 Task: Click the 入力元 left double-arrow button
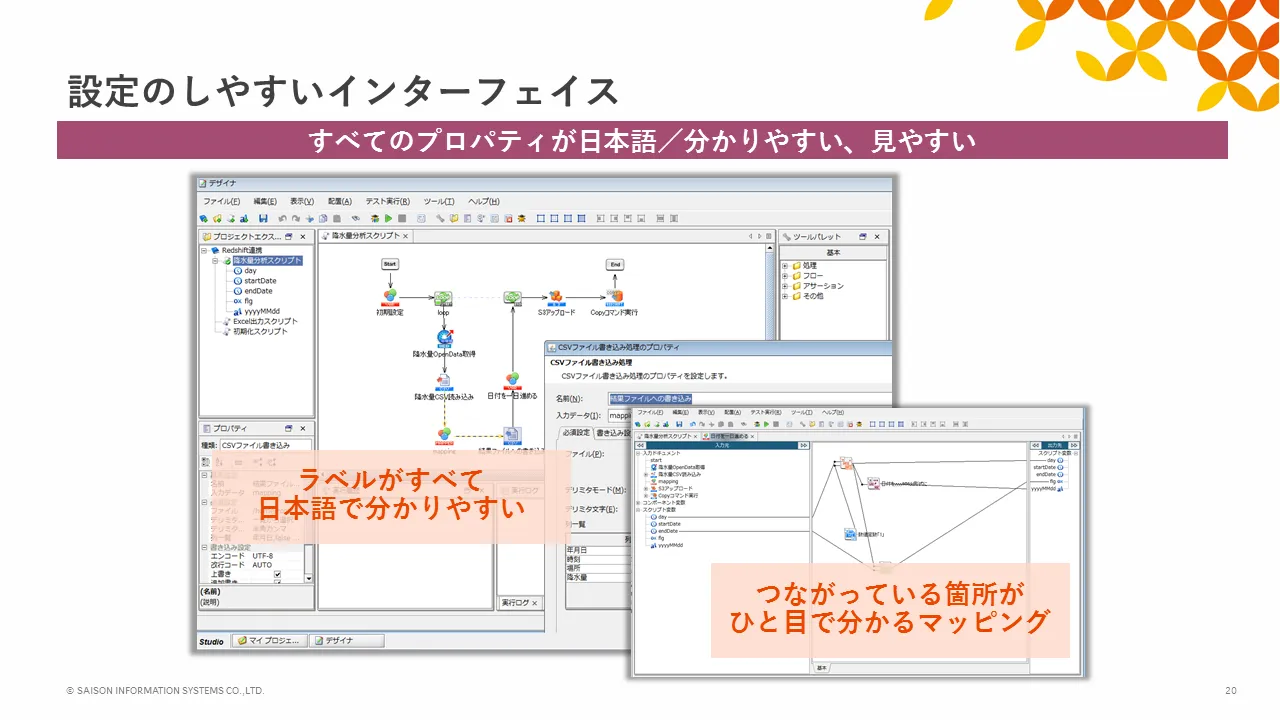click(x=640, y=446)
